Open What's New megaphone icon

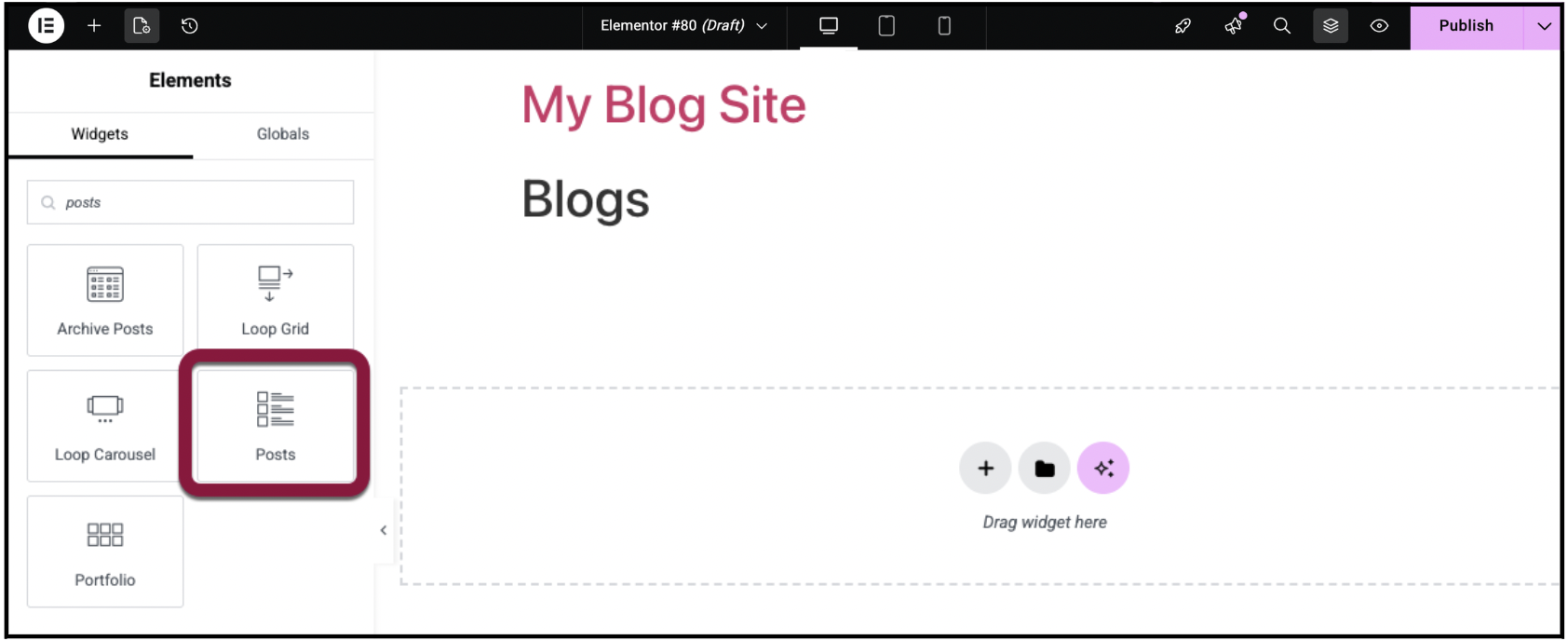[1234, 26]
